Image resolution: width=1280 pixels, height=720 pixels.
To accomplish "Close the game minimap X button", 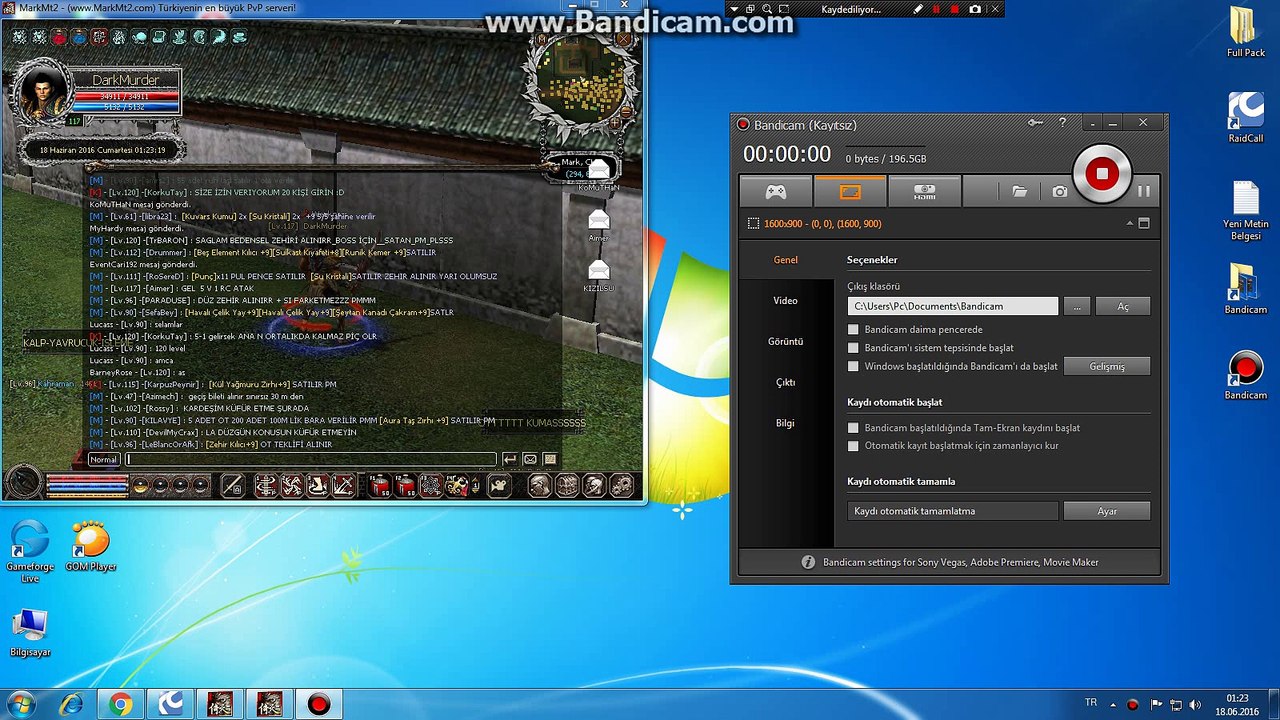I will coord(624,40).
